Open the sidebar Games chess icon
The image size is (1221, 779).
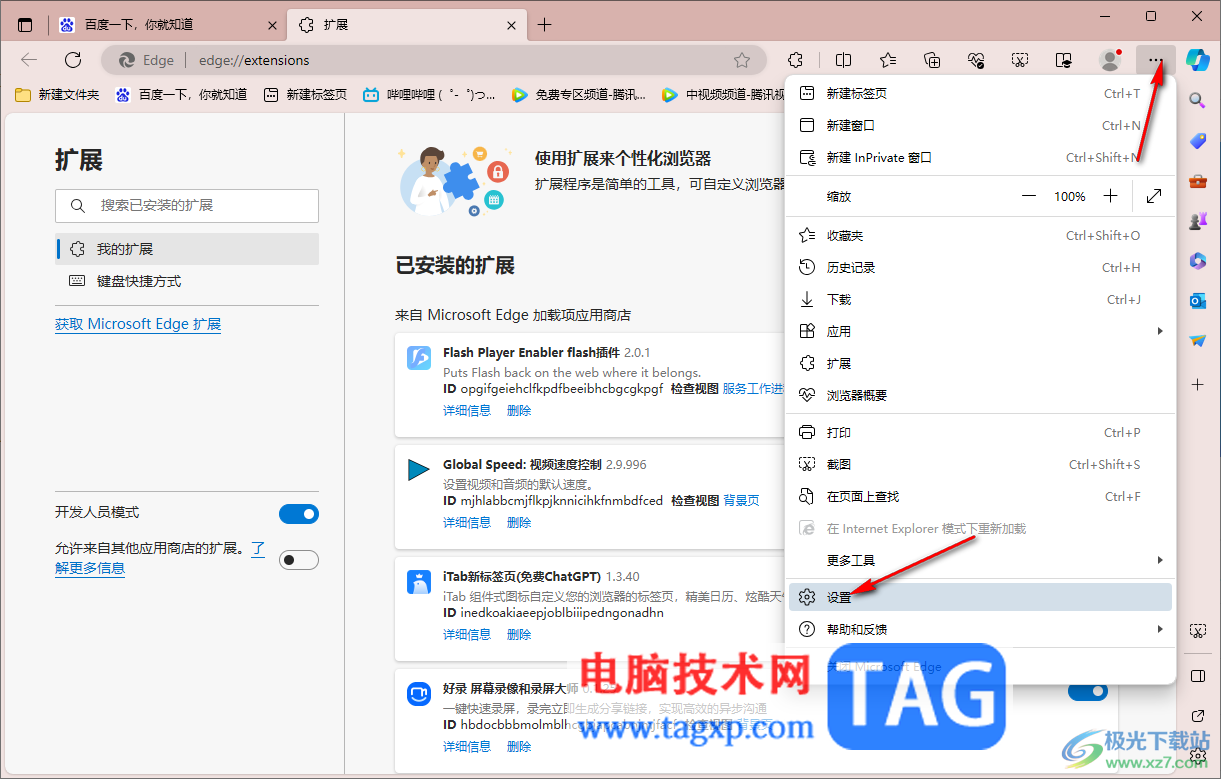1197,221
